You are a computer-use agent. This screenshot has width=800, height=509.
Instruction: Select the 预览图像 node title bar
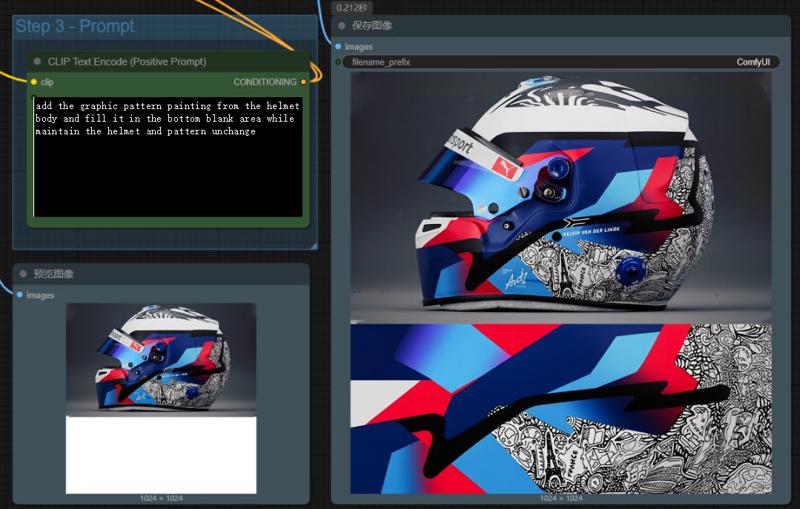coord(150,274)
